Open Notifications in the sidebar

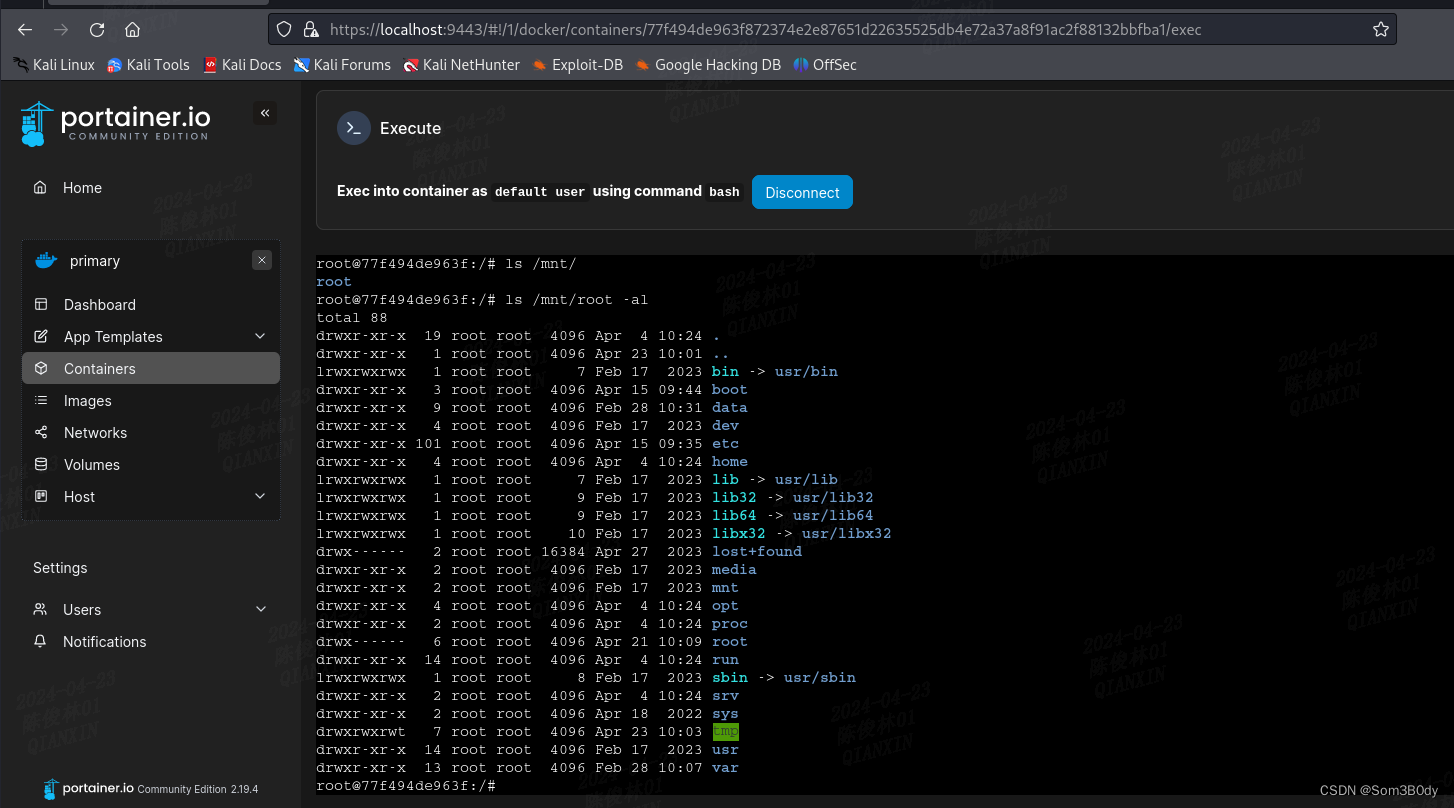click(x=105, y=642)
